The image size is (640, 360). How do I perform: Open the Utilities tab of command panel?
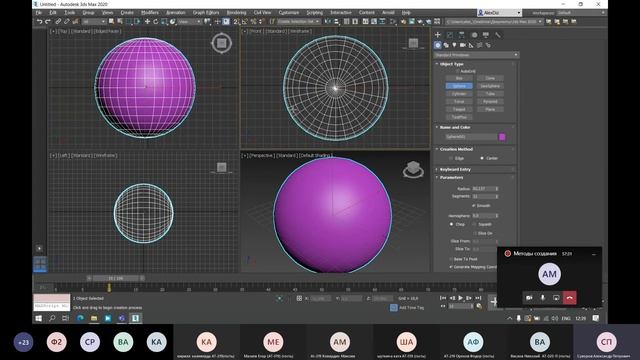(498, 35)
